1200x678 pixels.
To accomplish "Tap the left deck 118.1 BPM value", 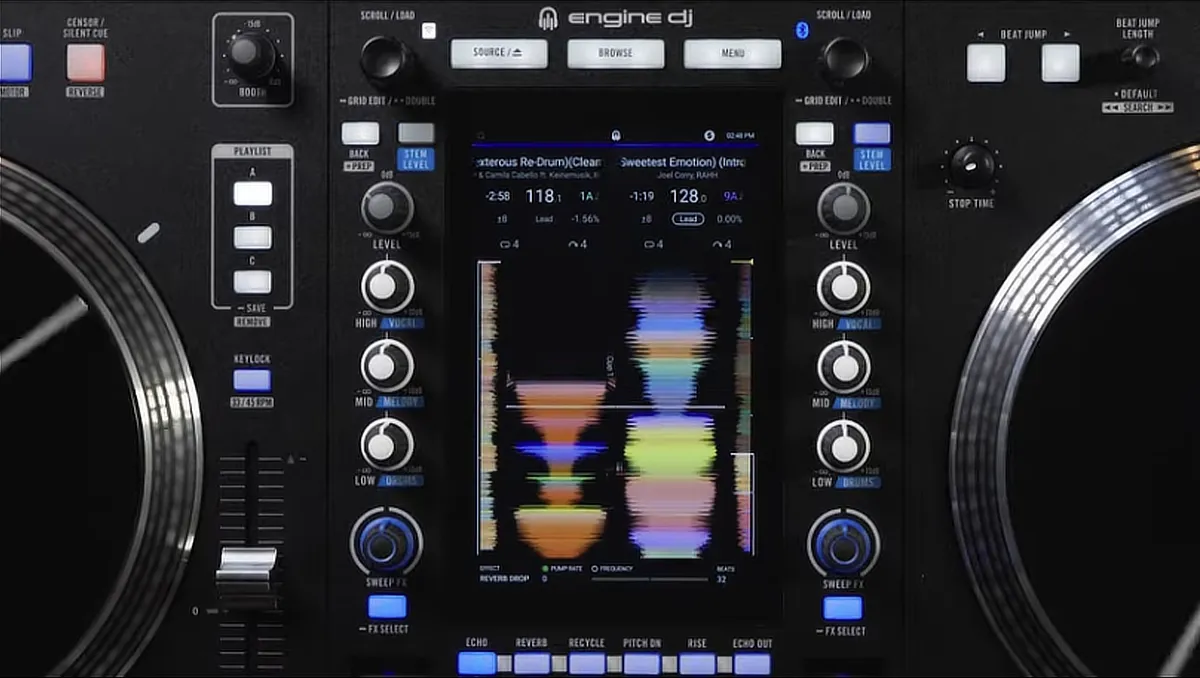I will point(542,197).
